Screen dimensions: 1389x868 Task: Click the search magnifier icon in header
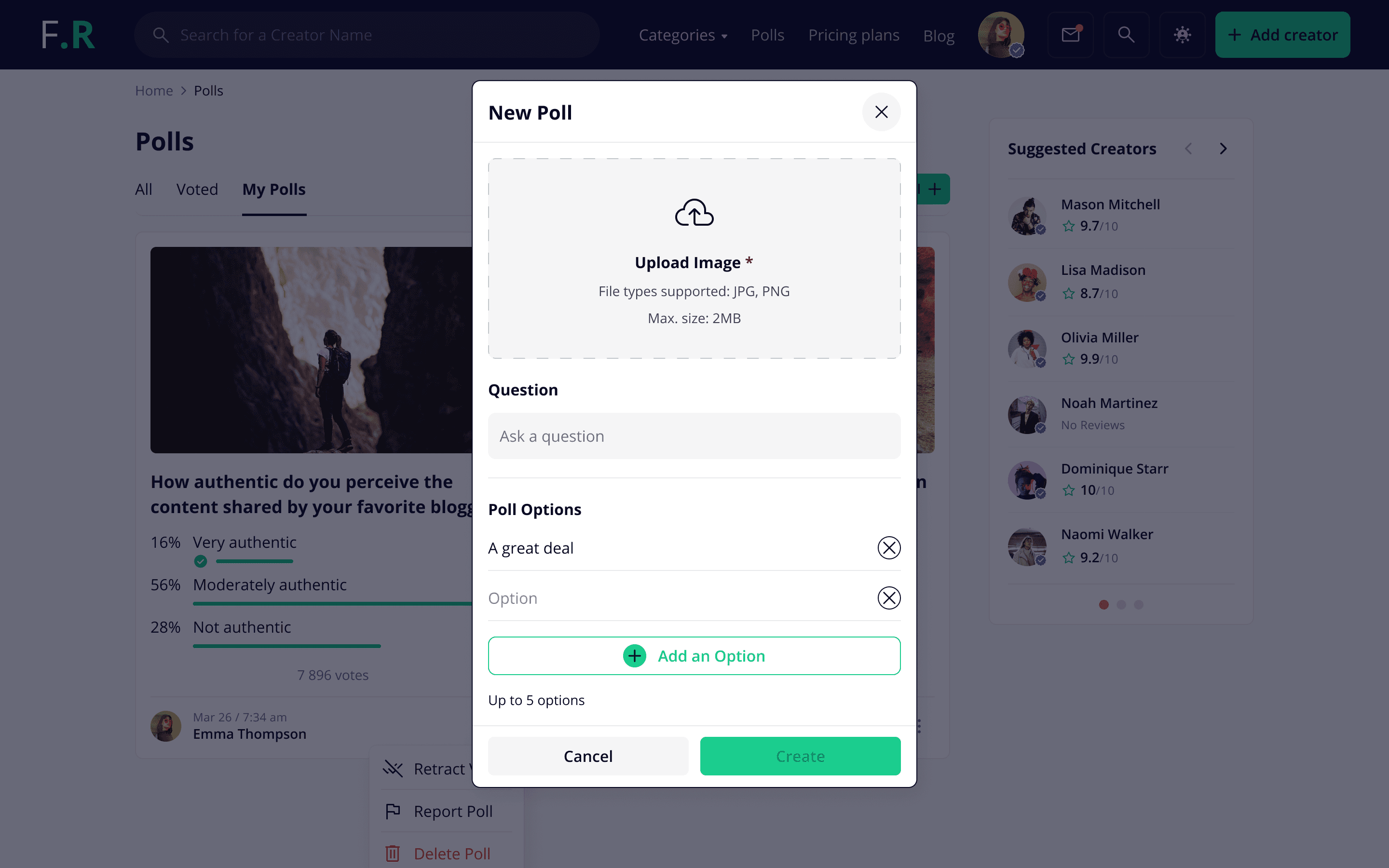tap(1126, 34)
